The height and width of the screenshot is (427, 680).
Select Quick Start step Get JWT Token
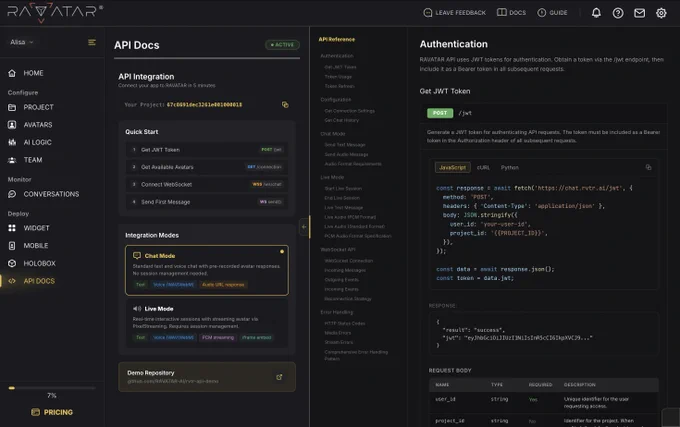pyautogui.click(x=207, y=150)
